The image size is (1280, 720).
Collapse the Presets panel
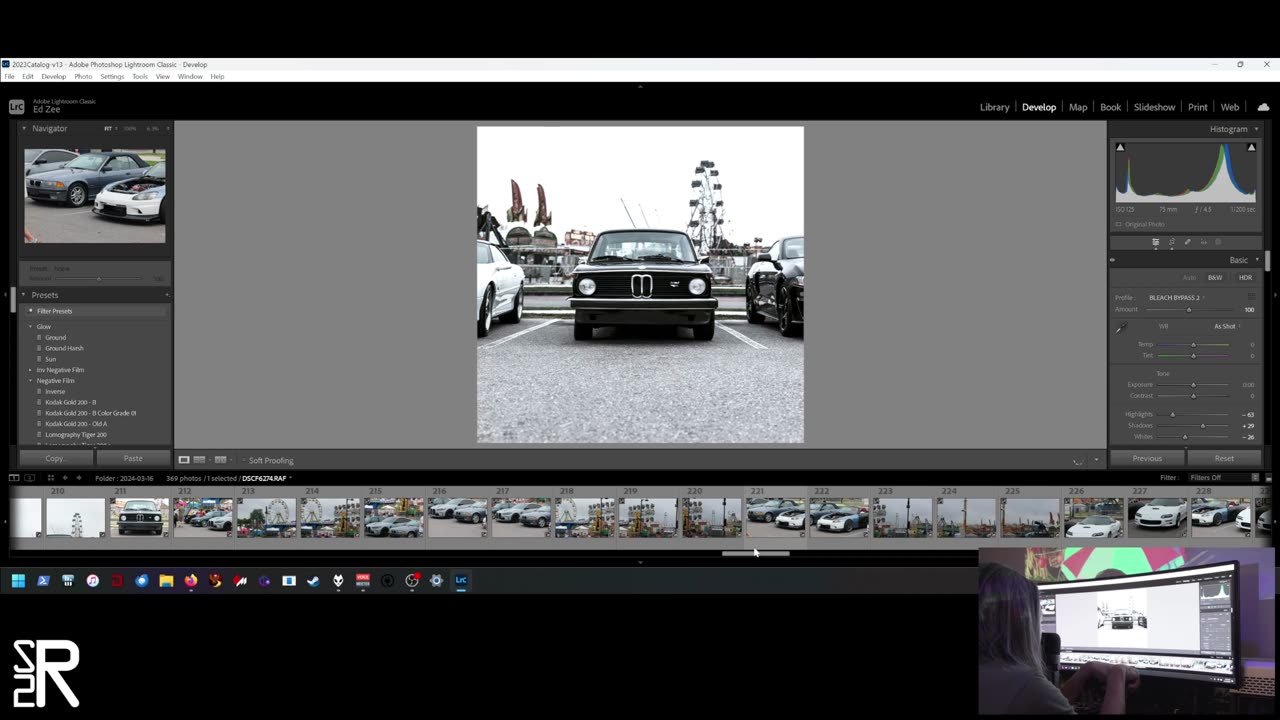(x=24, y=295)
